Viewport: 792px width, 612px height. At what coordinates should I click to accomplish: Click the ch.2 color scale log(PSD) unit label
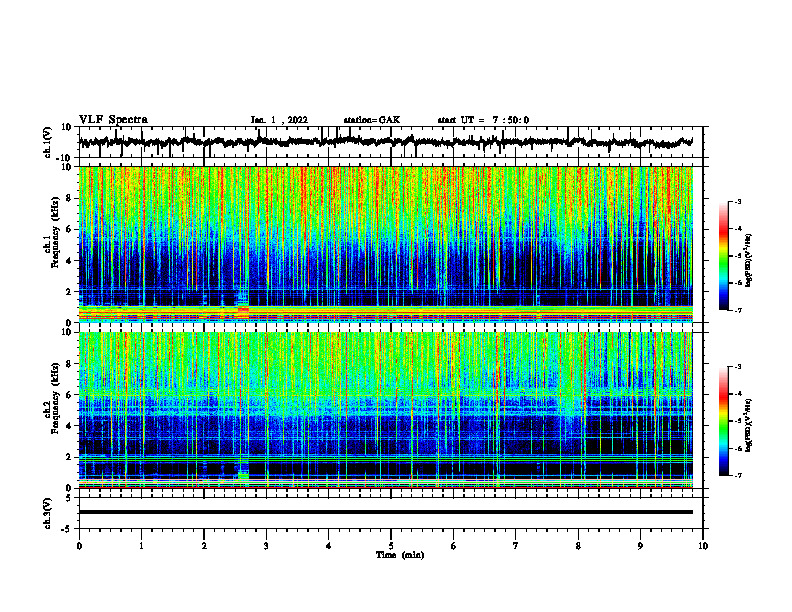pos(749,426)
